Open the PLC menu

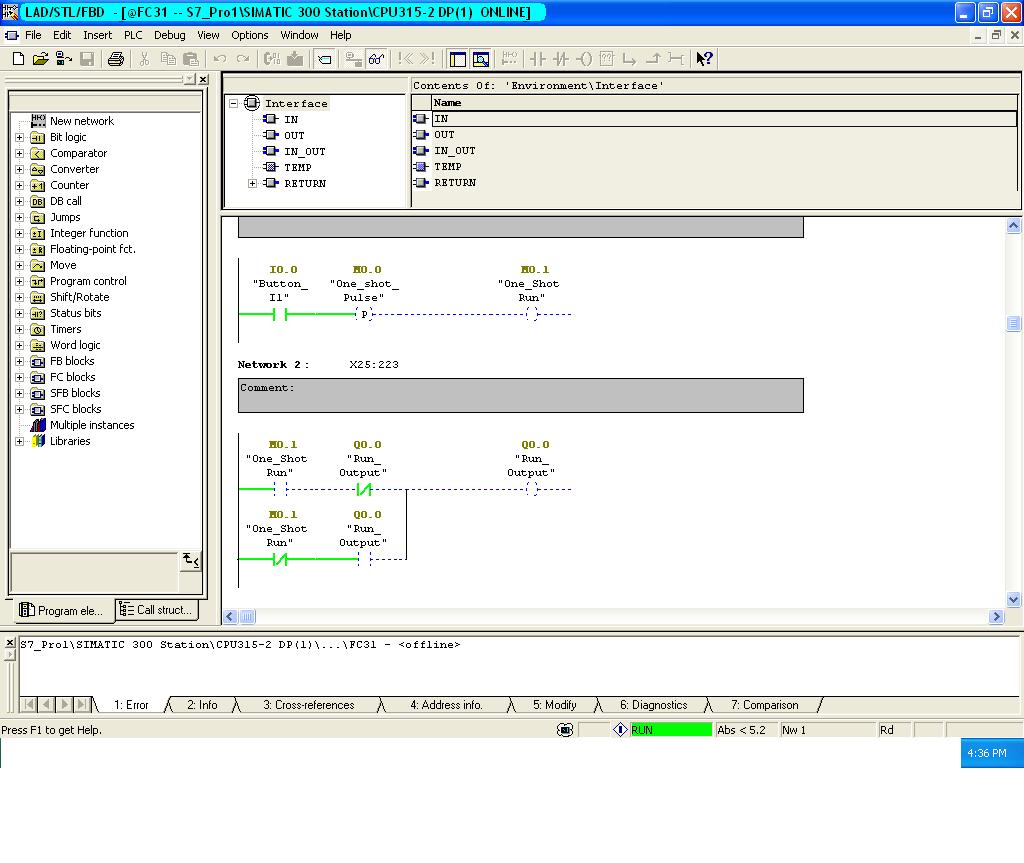pos(132,35)
